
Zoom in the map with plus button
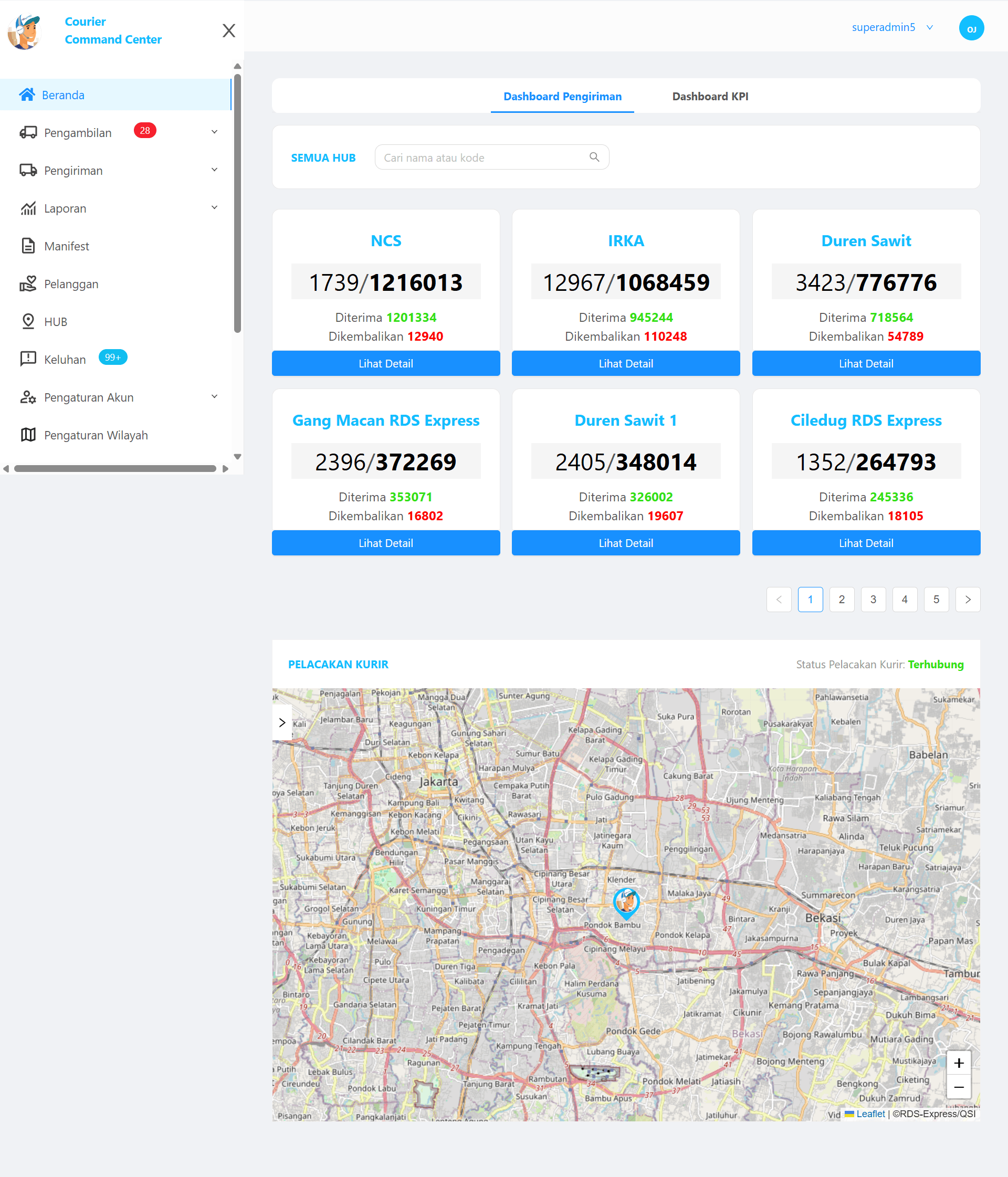pyautogui.click(x=959, y=1063)
